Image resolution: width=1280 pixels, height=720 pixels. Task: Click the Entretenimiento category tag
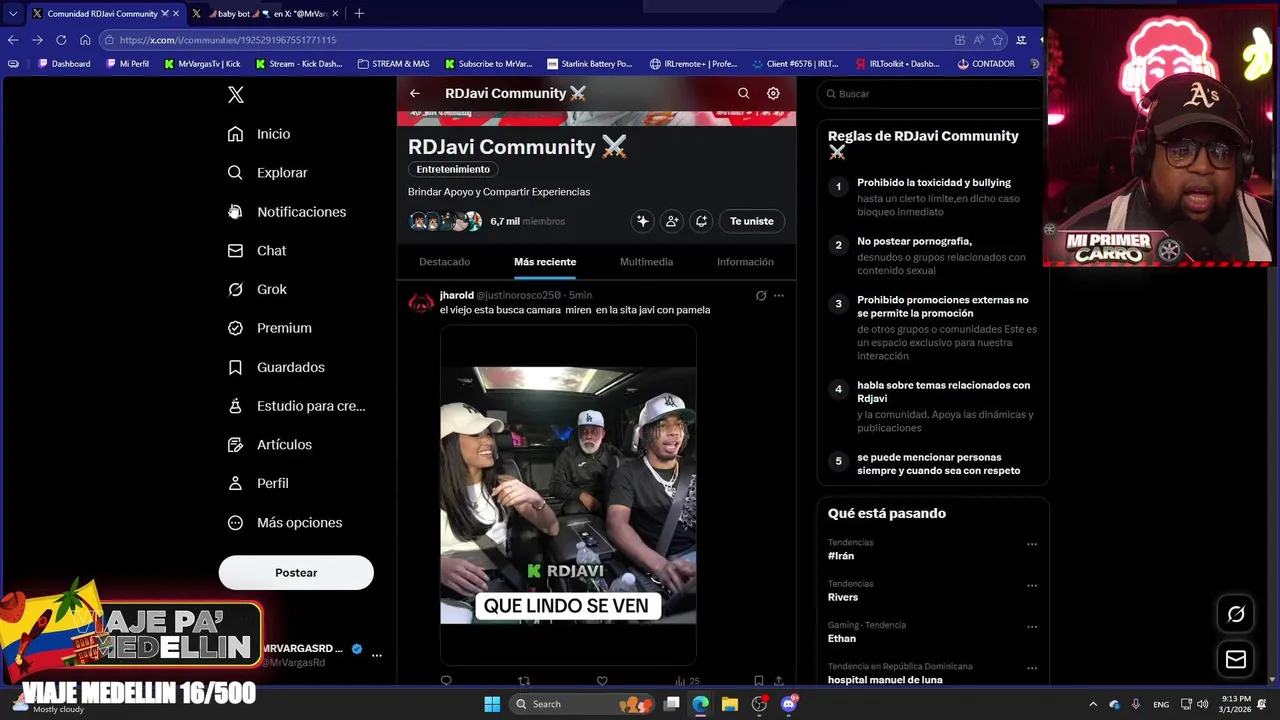(x=453, y=170)
